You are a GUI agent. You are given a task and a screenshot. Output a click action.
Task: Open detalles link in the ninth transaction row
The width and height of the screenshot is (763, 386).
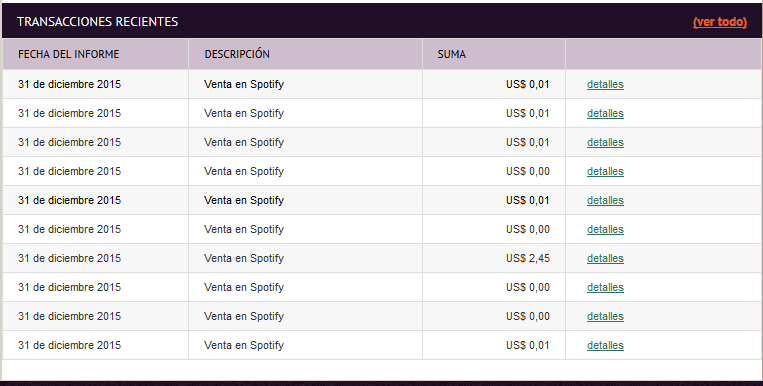[605, 316]
